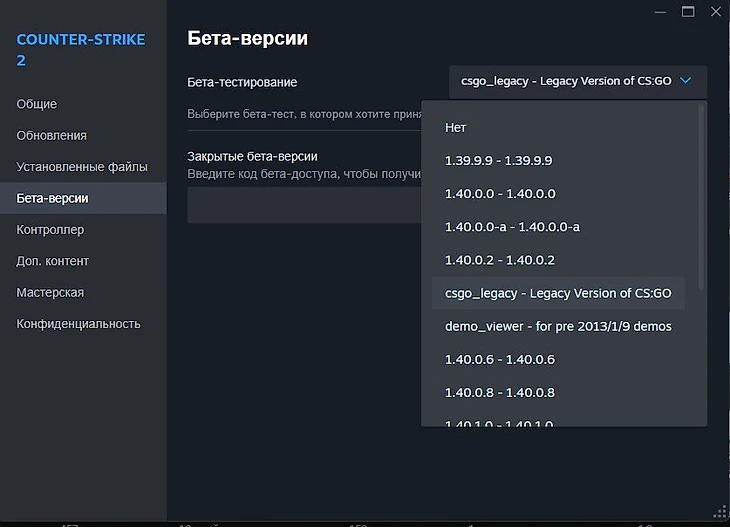Go to Установленные файлы section

click(82, 167)
